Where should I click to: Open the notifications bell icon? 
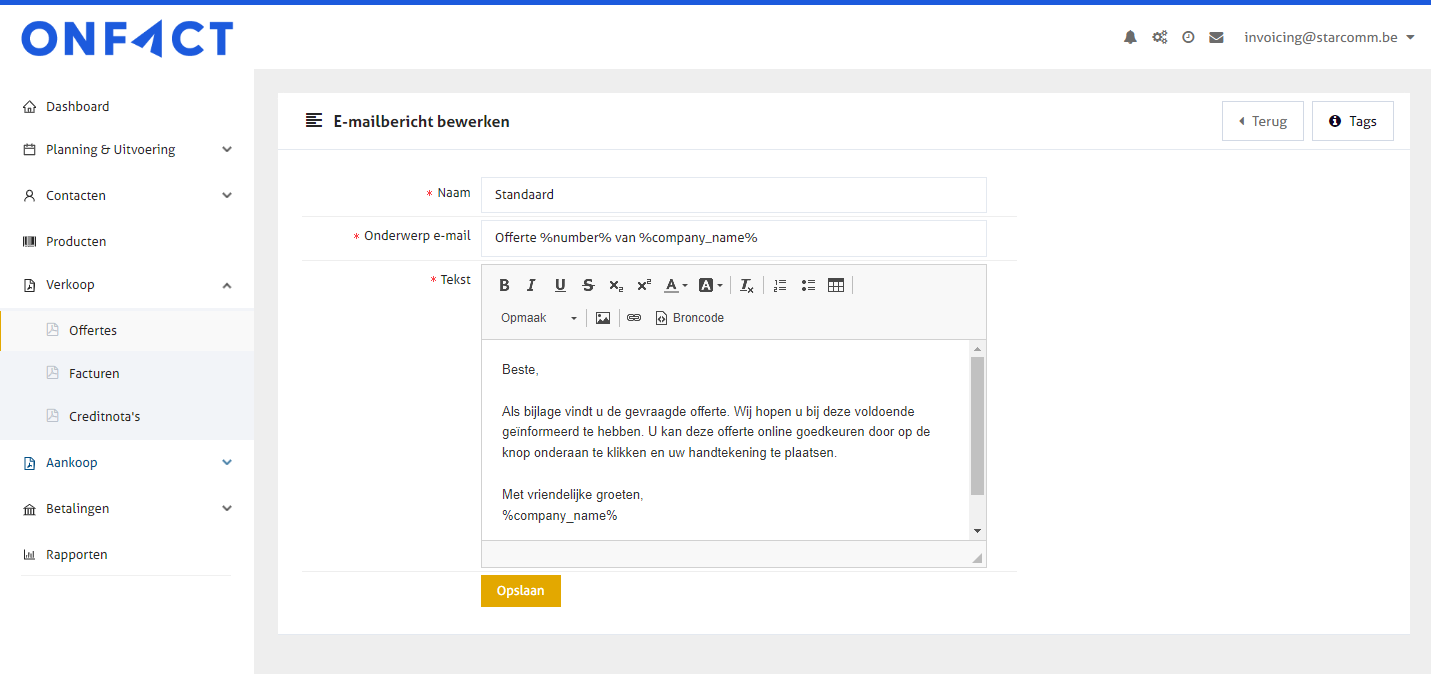coord(1130,38)
